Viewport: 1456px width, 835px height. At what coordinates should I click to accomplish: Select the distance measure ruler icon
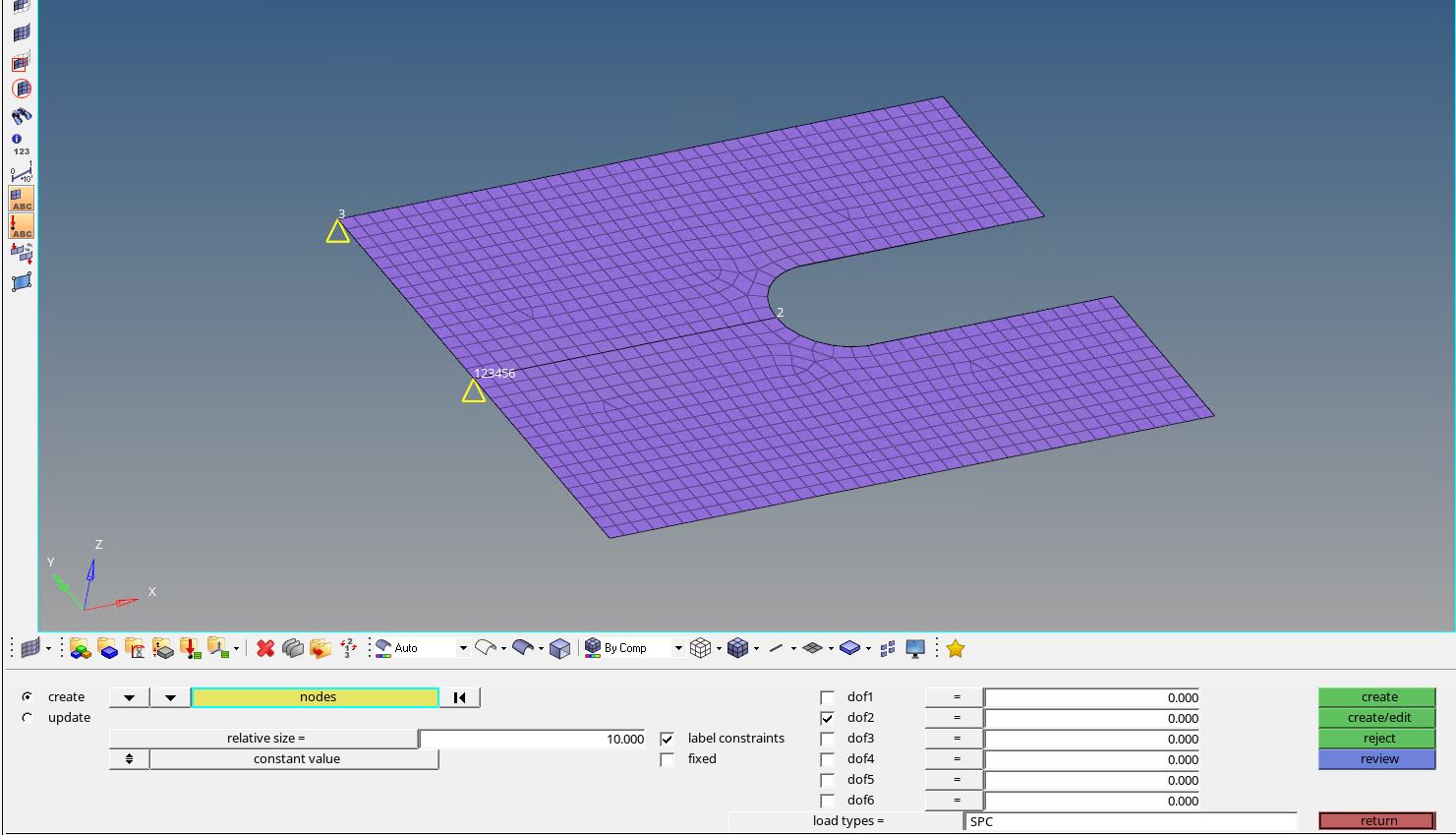pos(21,171)
